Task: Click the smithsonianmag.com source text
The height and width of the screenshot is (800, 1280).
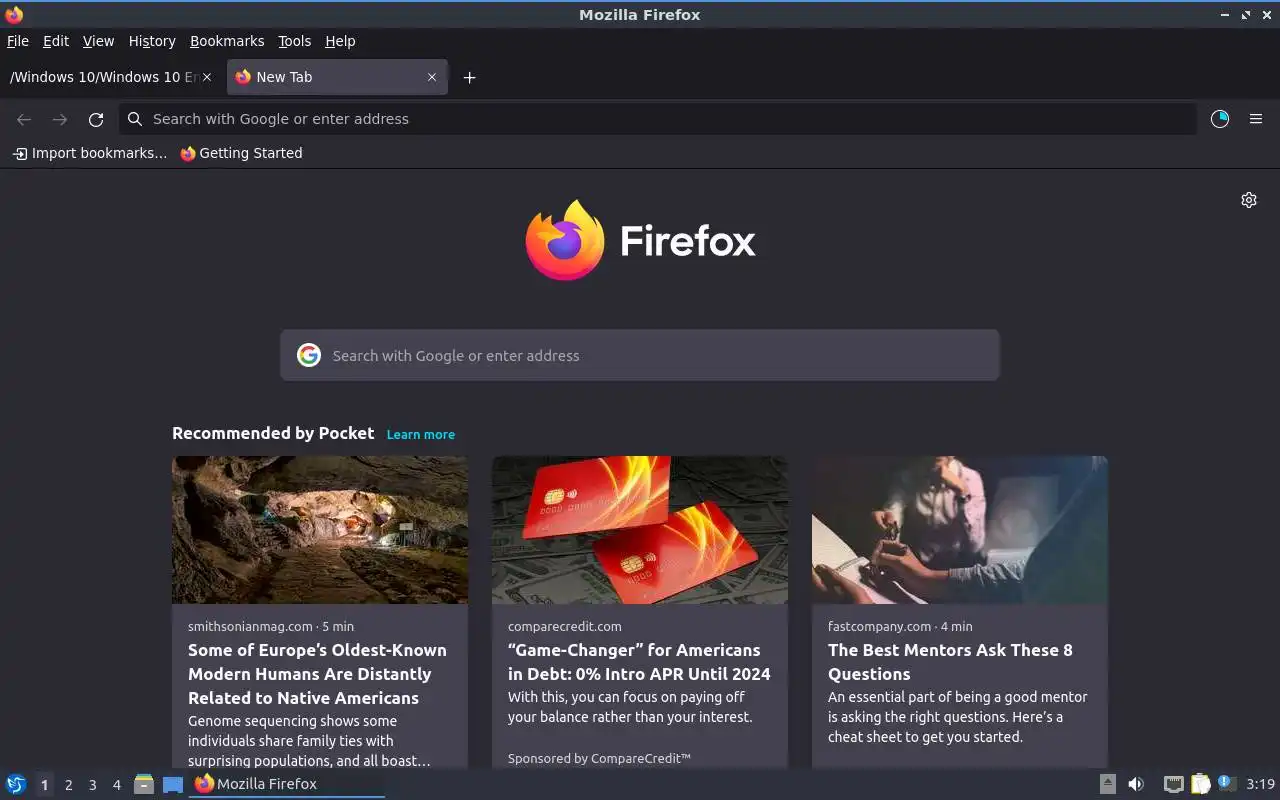Action: coord(250,626)
